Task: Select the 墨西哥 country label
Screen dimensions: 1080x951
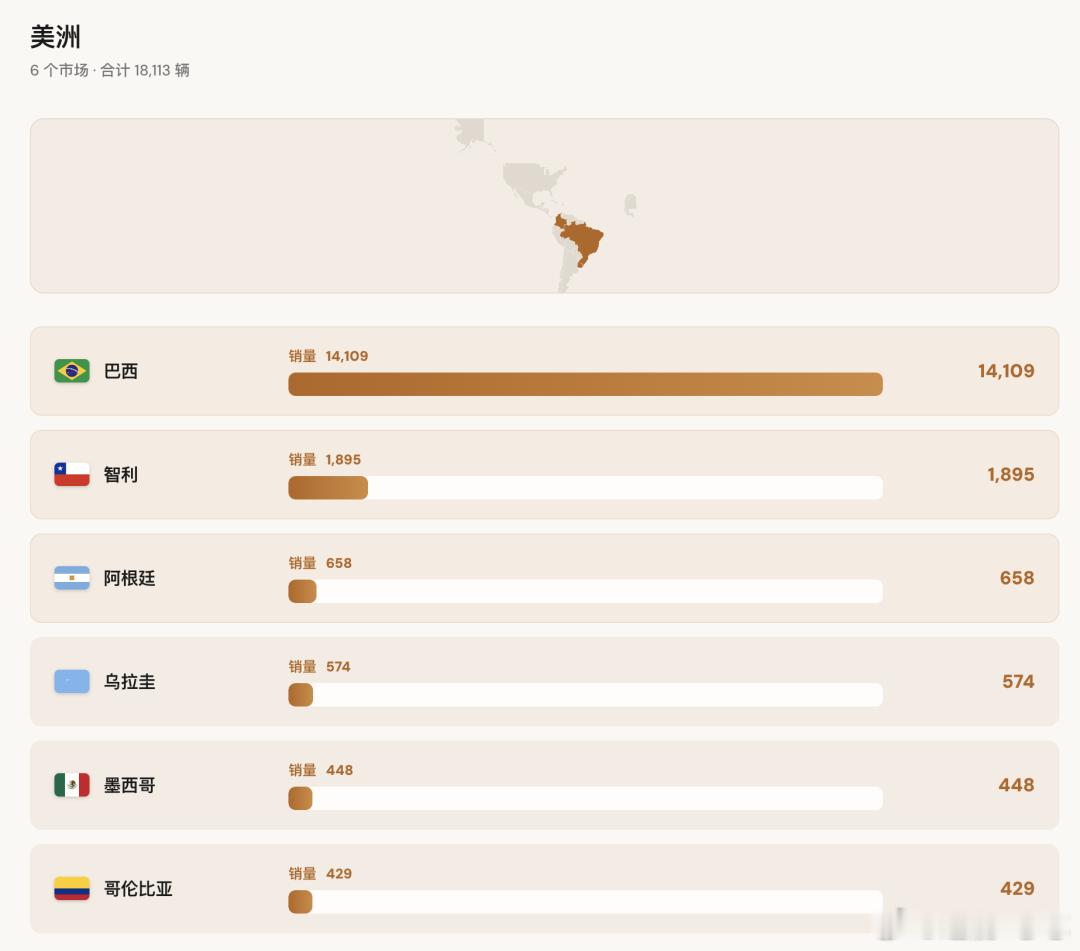Action: pos(129,785)
